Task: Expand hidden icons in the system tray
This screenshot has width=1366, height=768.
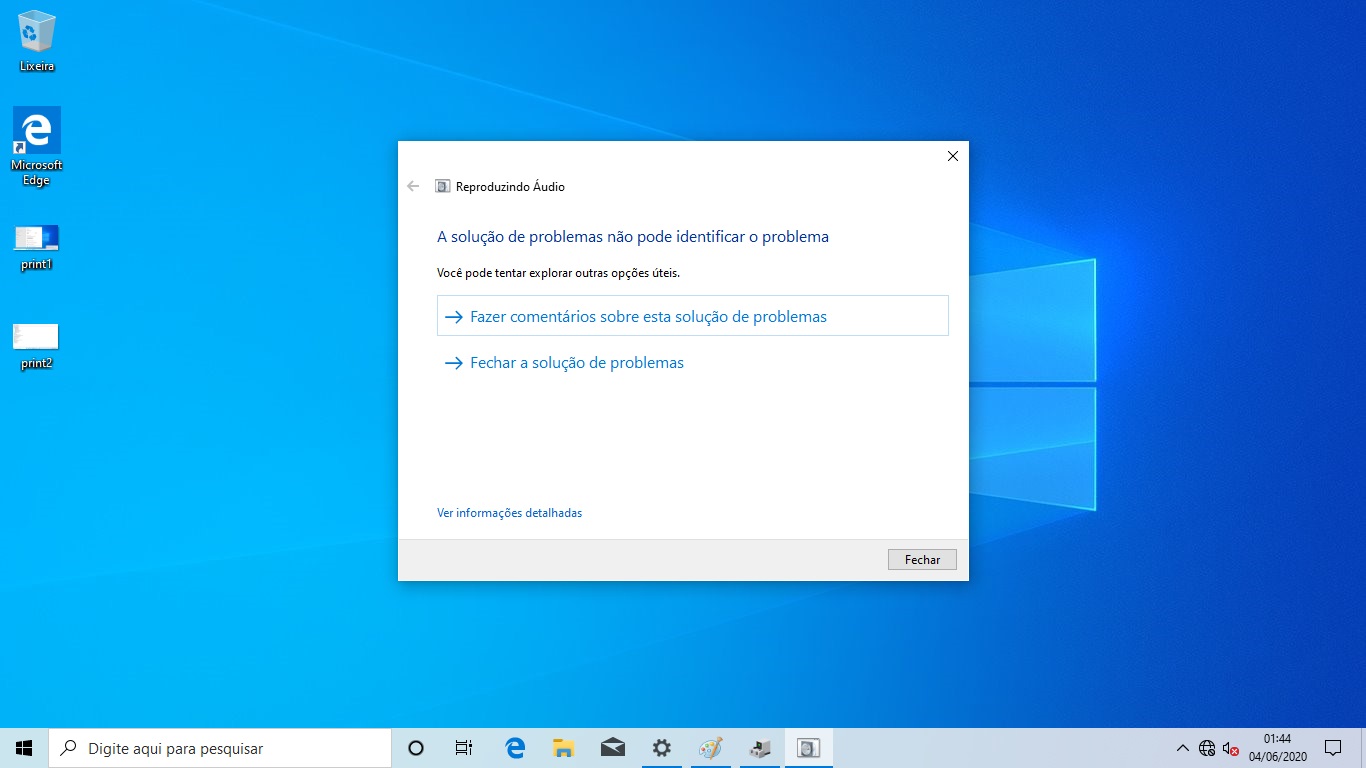Action: (1181, 747)
